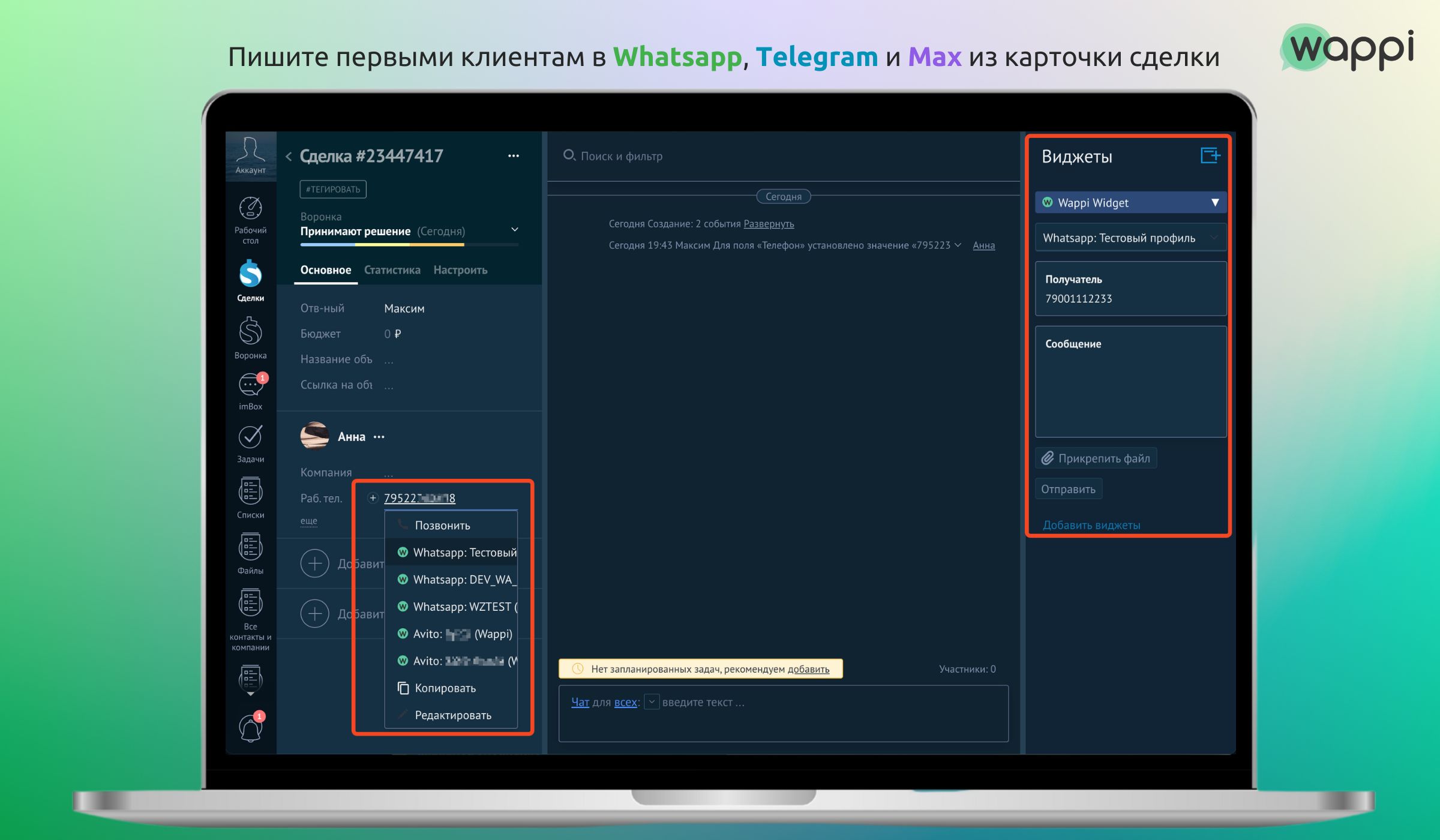Image resolution: width=1440 pixels, height=840 pixels.
Task: Click еще link under phone field
Action: 309,521
